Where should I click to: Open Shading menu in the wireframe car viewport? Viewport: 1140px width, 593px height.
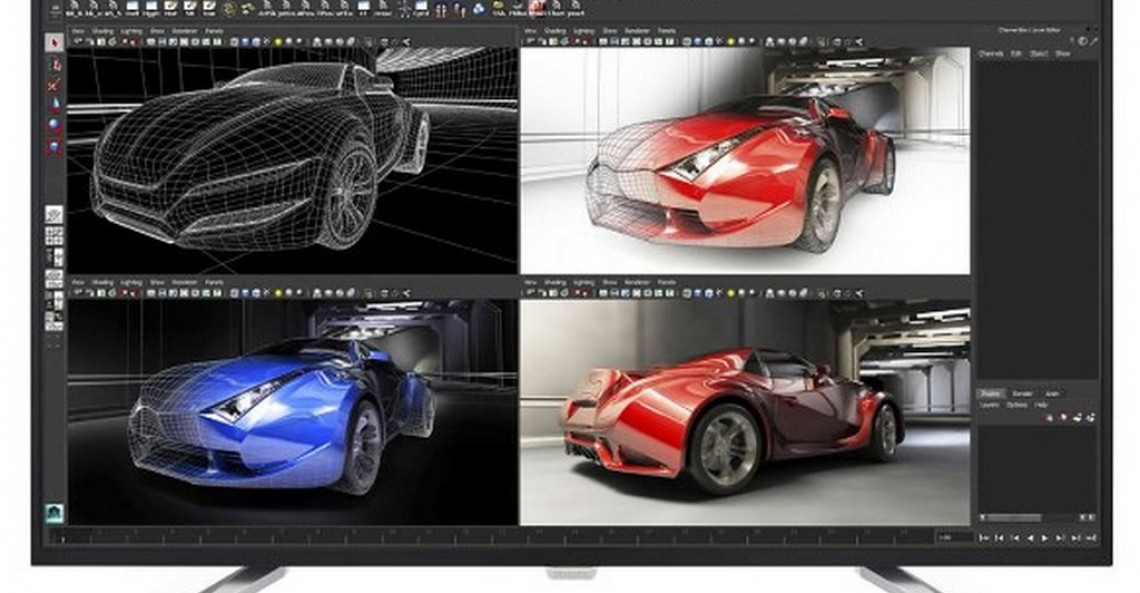pyautogui.click(x=102, y=32)
